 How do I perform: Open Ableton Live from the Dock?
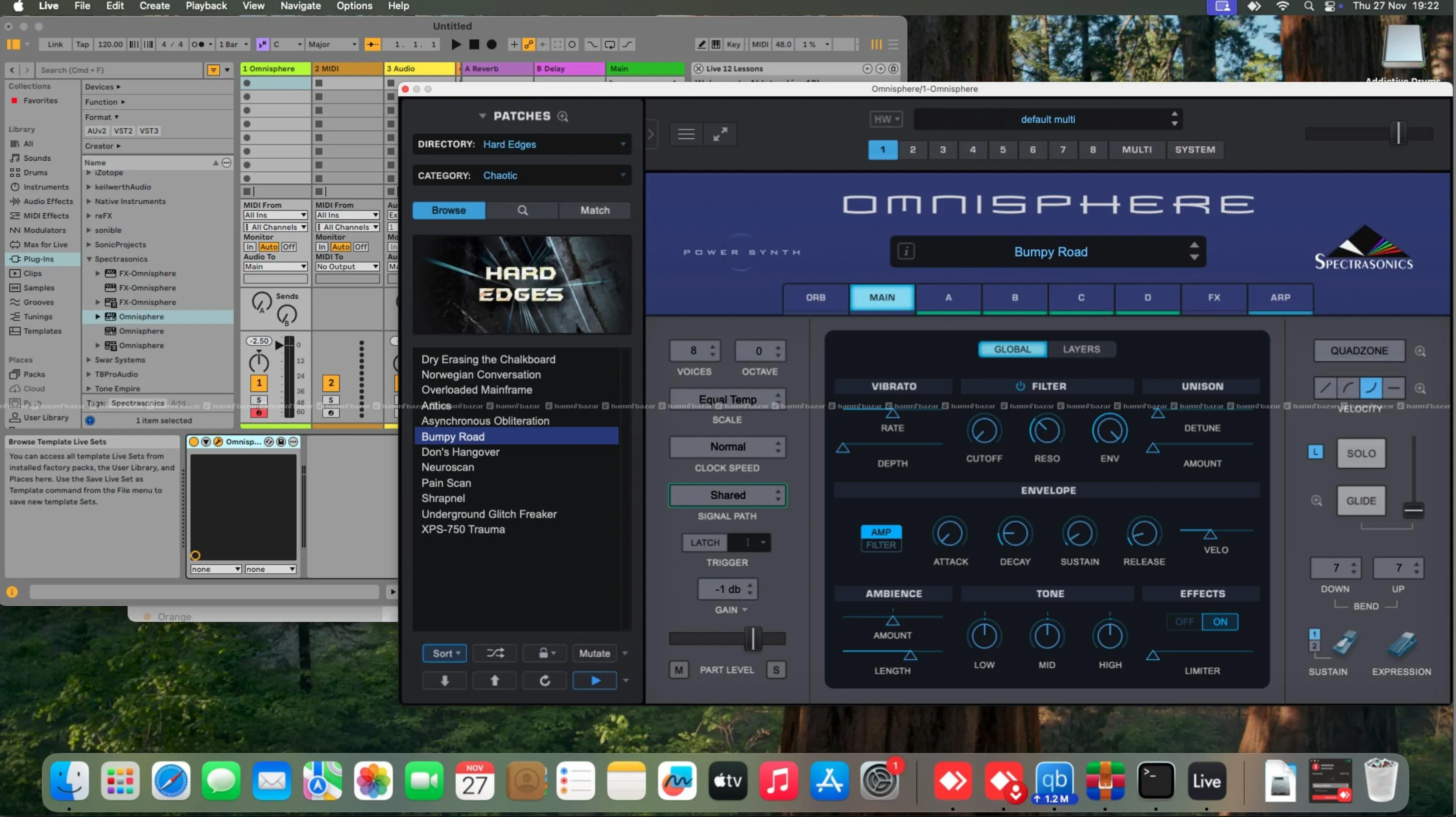tap(1207, 781)
